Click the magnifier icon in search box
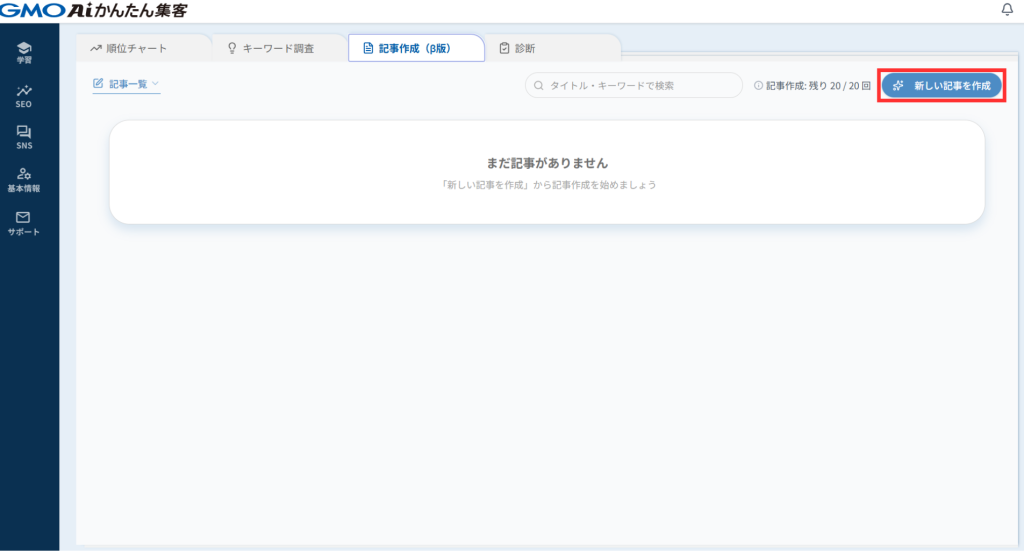The width and height of the screenshot is (1024, 552). (x=540, y=86)
